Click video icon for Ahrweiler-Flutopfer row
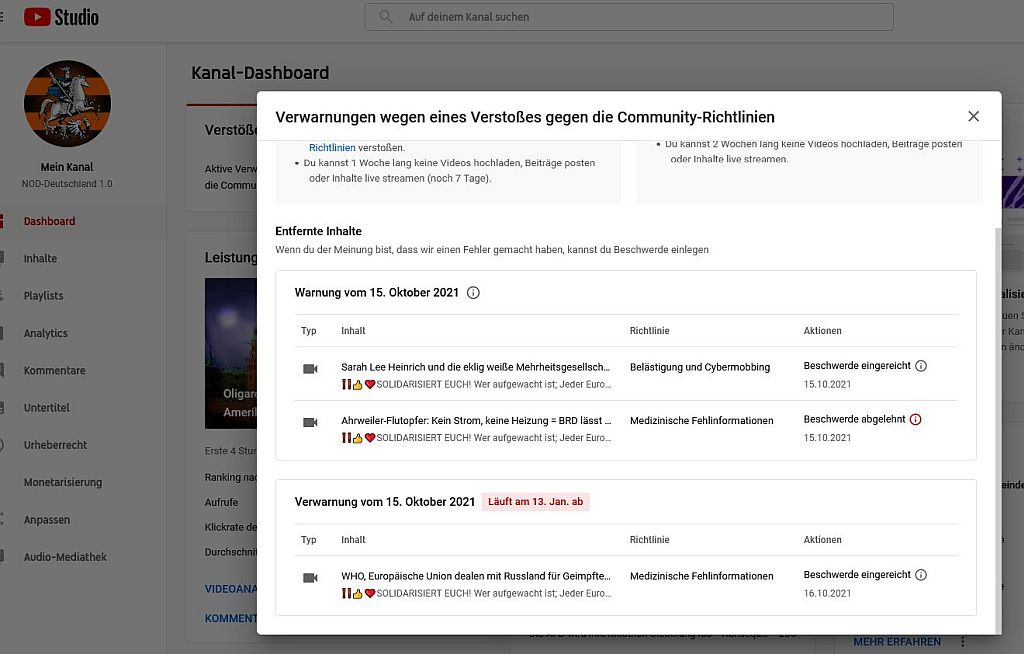This screenshot has height=654, width=1024. [x=310, y=422]
